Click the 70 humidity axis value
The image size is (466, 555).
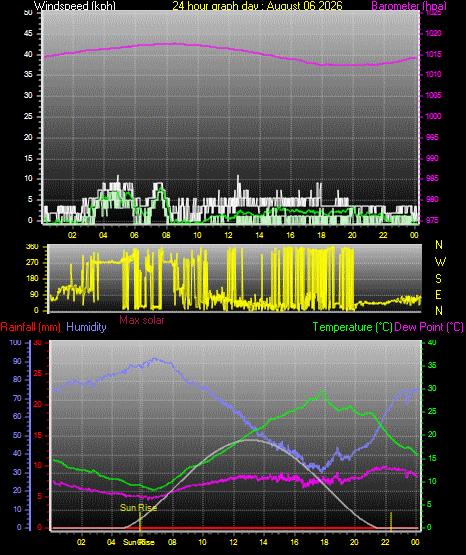(x=17, y=398)
